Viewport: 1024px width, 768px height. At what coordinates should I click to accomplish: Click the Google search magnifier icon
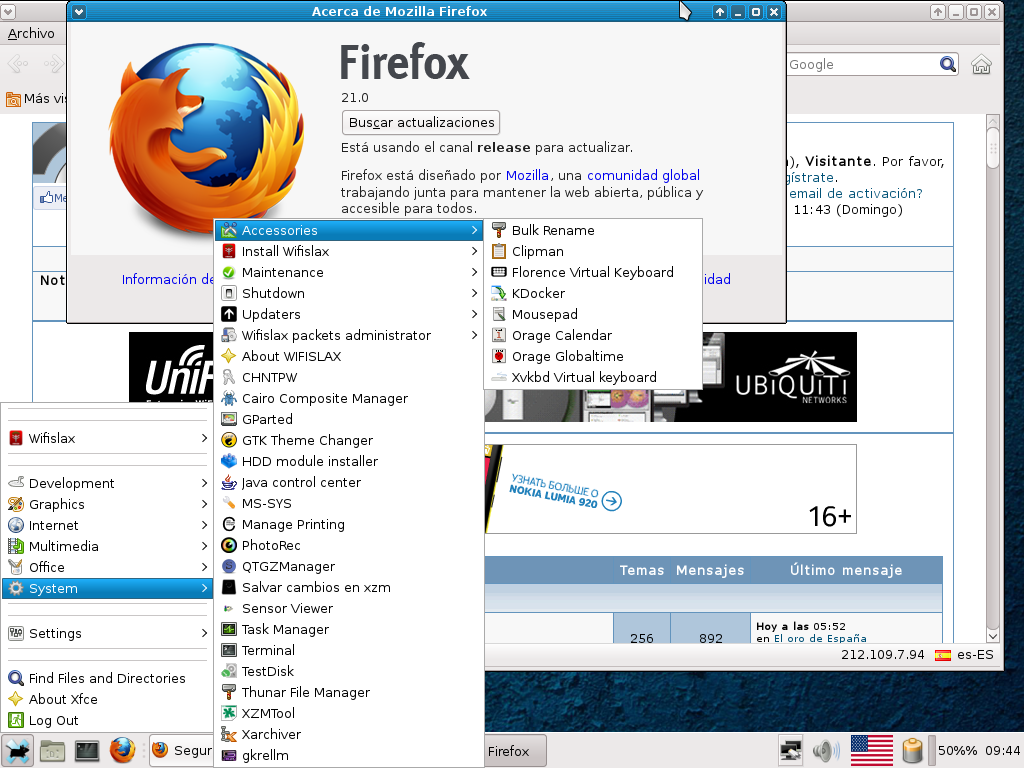coord(948,64)
